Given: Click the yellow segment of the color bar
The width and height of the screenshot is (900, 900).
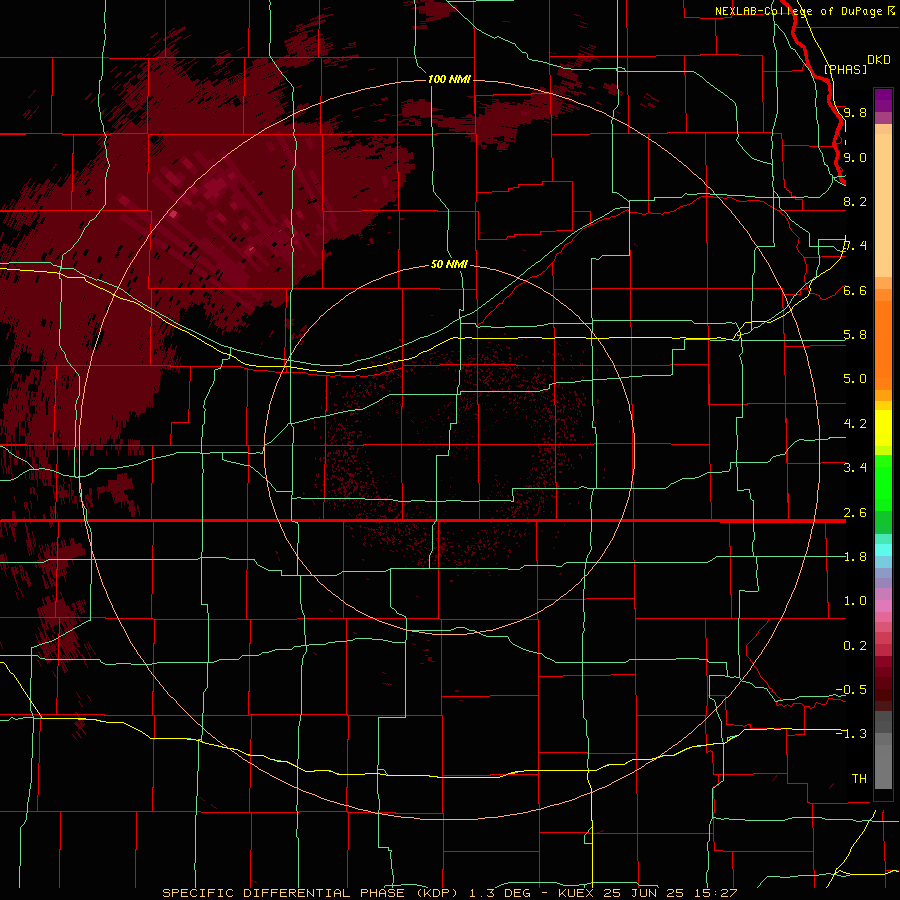Looking at the screenshot, I should click(x=883, y=428).
